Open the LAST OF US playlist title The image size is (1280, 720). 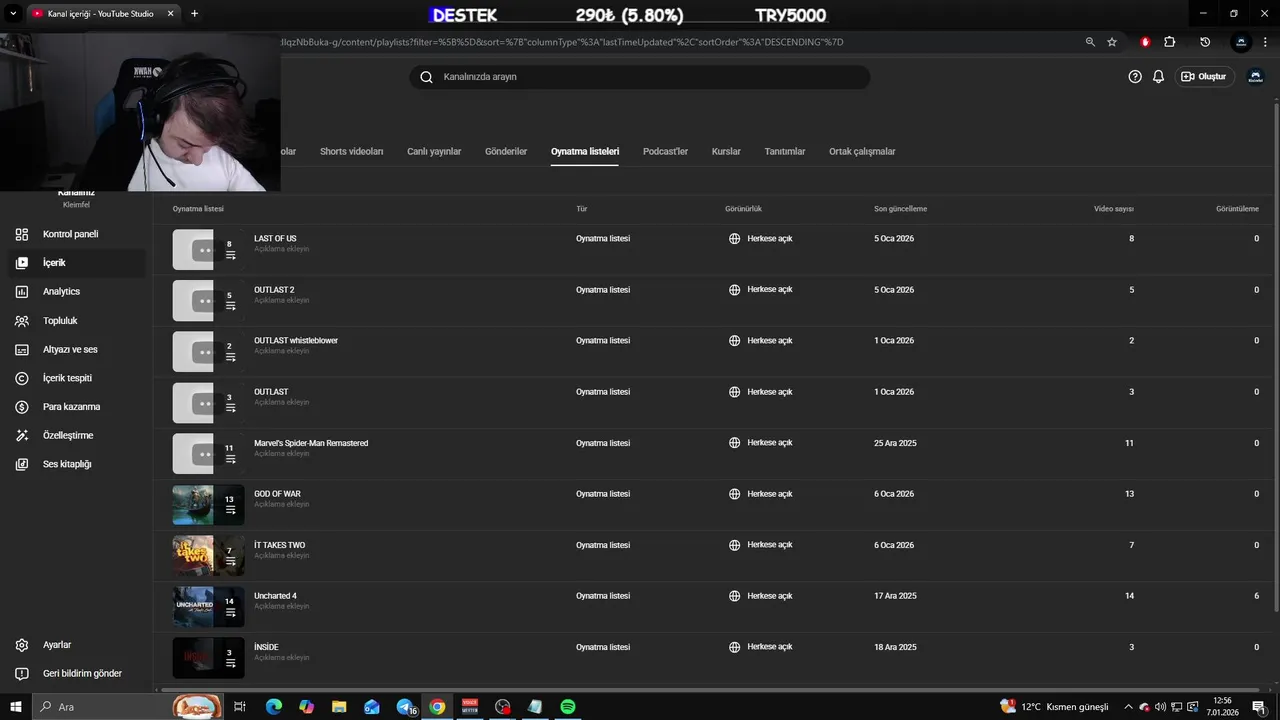[x=275, y=239]
